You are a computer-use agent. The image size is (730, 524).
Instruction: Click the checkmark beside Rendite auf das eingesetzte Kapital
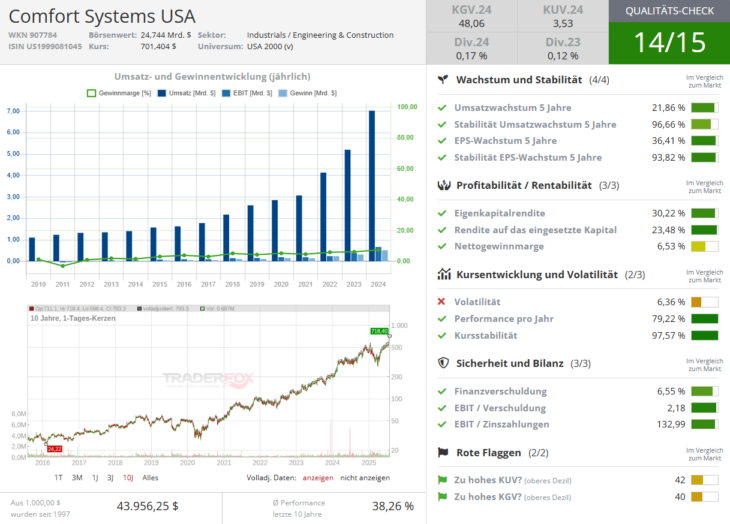pyautogui.click(x=442, y=230)
